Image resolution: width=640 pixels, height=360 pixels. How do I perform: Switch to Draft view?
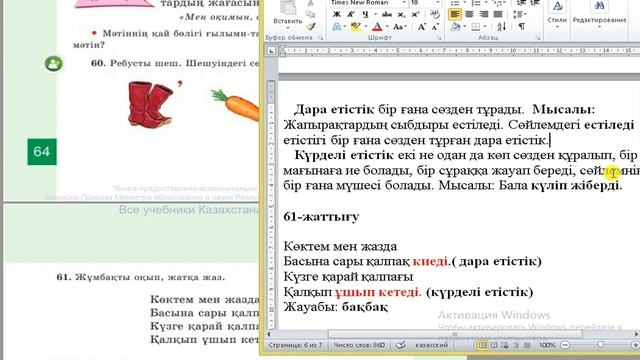click(527, 345)
